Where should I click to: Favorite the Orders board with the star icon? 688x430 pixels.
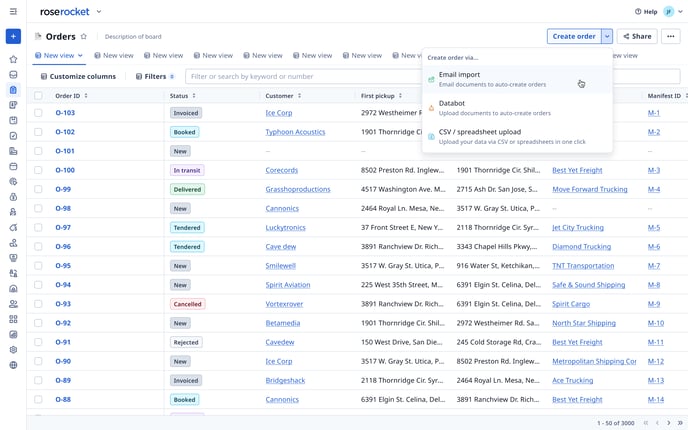click(83, 36)
